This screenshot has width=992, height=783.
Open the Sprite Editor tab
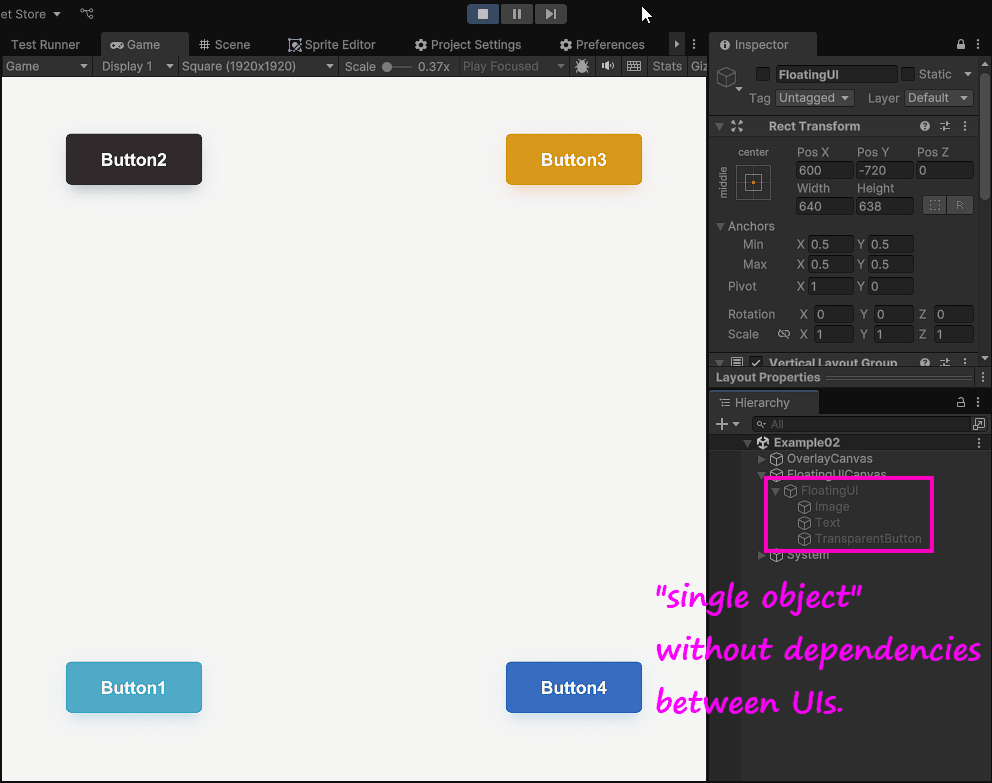click(332, 45)
